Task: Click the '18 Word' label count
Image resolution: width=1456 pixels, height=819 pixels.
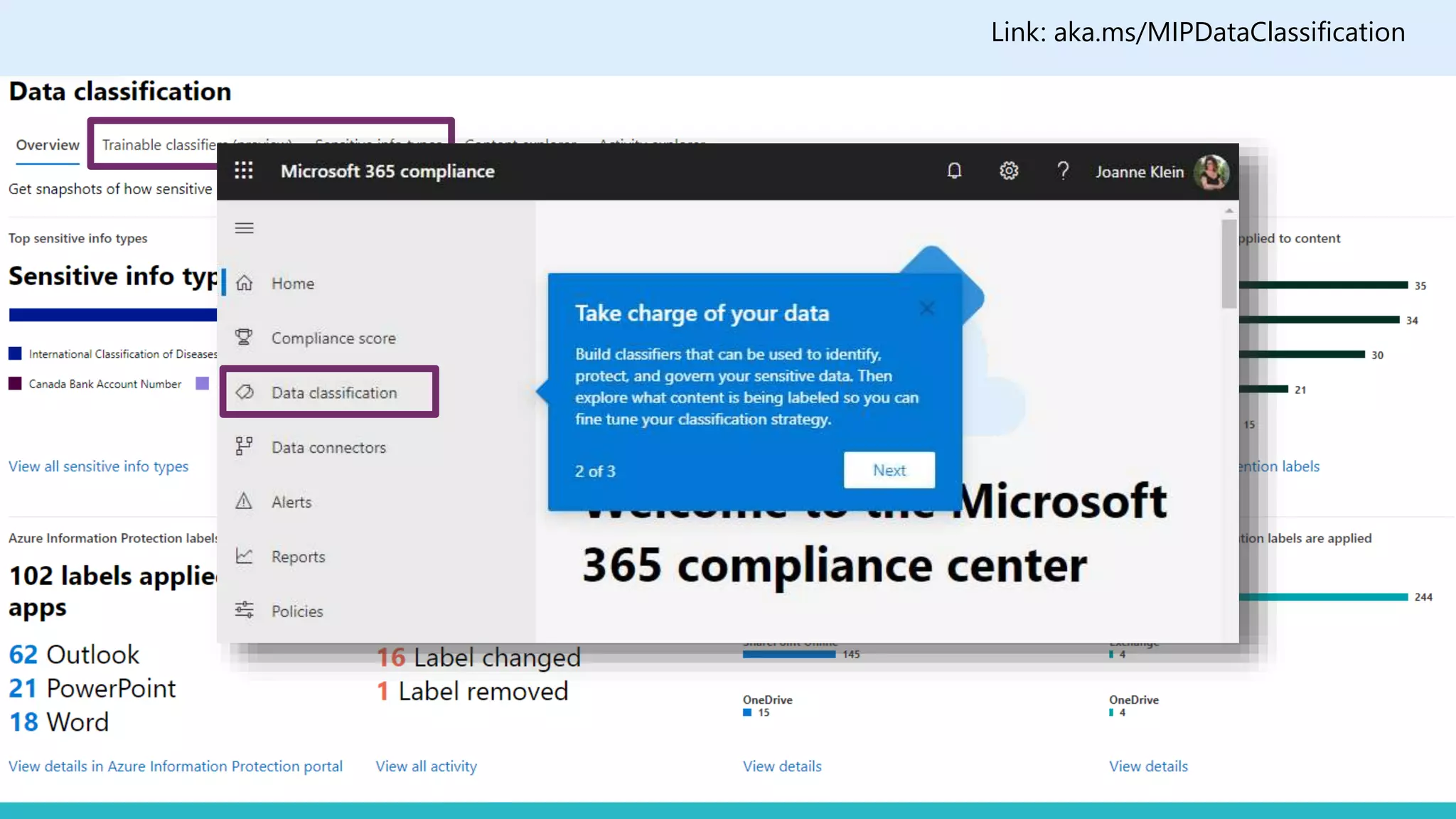Action: pos(59,722)
